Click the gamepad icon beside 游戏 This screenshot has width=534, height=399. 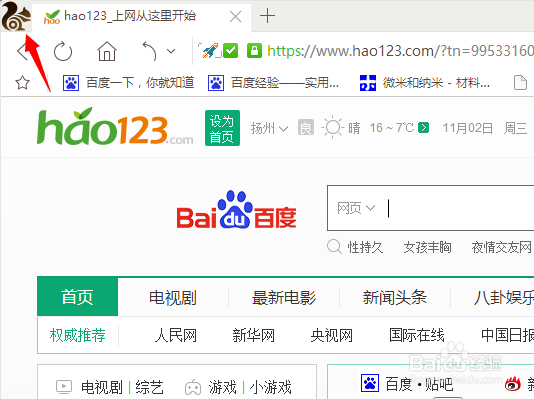click(193, 387)
